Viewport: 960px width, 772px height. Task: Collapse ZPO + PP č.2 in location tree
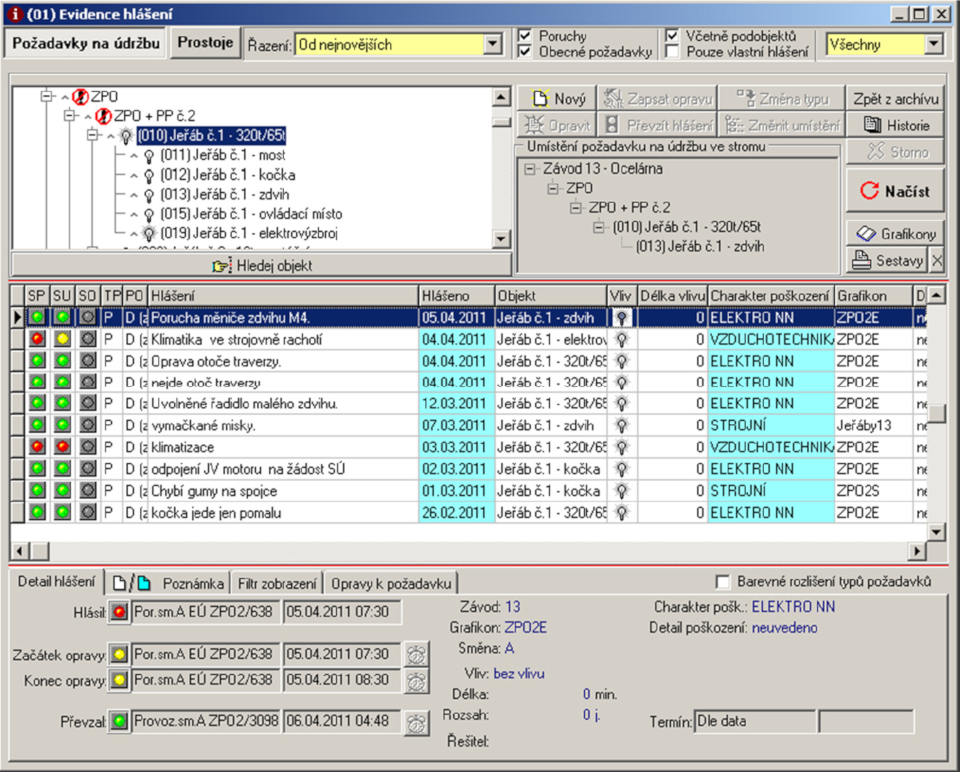pyautogui.click(x=576, y=208)
